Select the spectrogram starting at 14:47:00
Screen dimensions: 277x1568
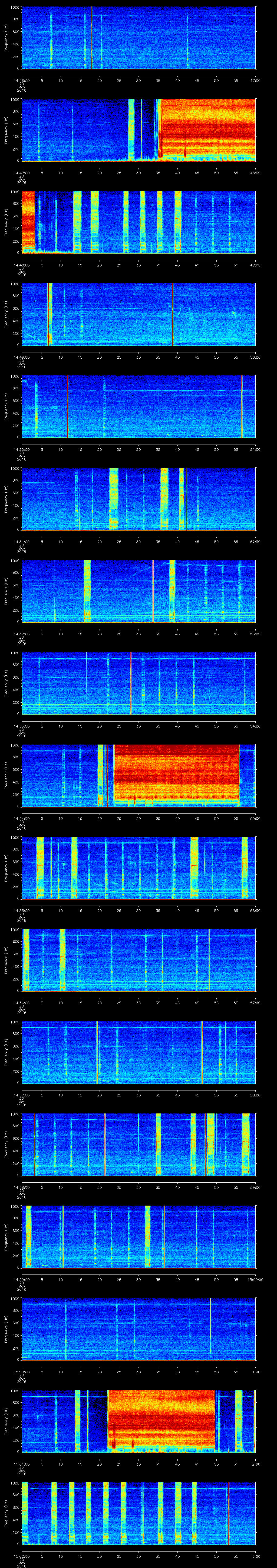pyautogui.click(x=138, y=130)
